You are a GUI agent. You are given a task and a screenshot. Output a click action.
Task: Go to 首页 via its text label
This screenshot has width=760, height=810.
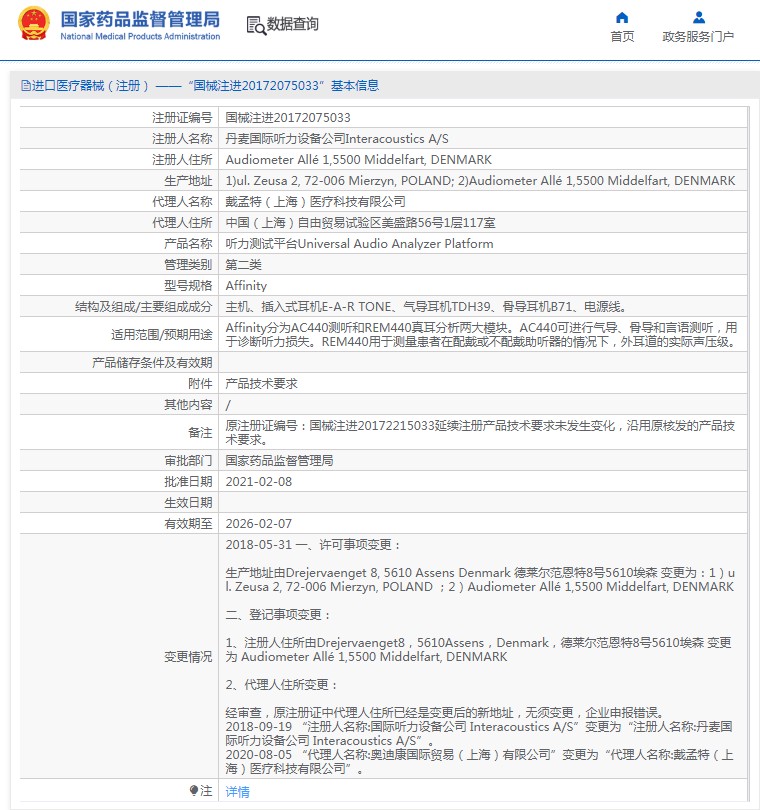622,37
